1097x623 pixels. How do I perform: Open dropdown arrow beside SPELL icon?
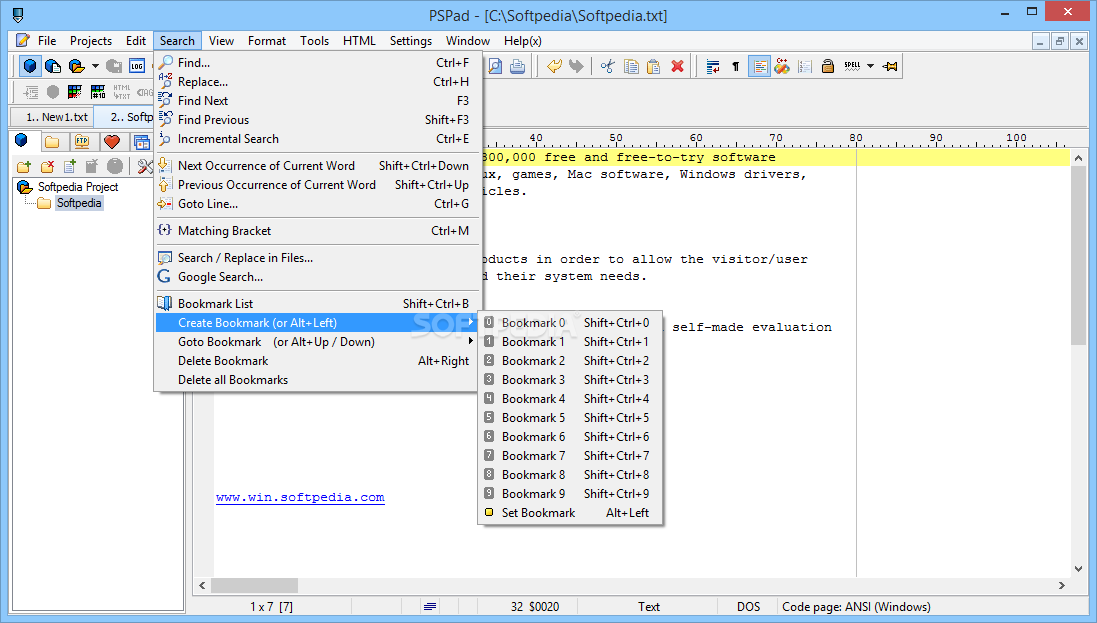point(870,66)
